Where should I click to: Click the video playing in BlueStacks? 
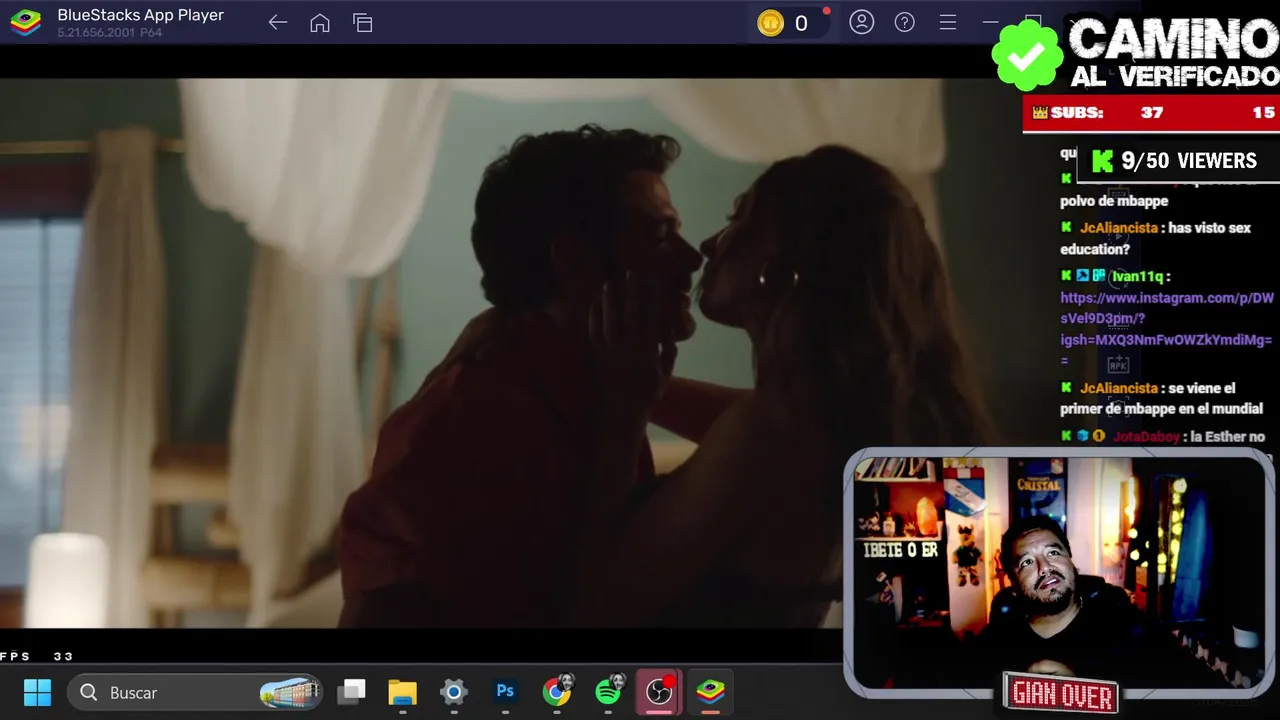[x=422, y=352]
